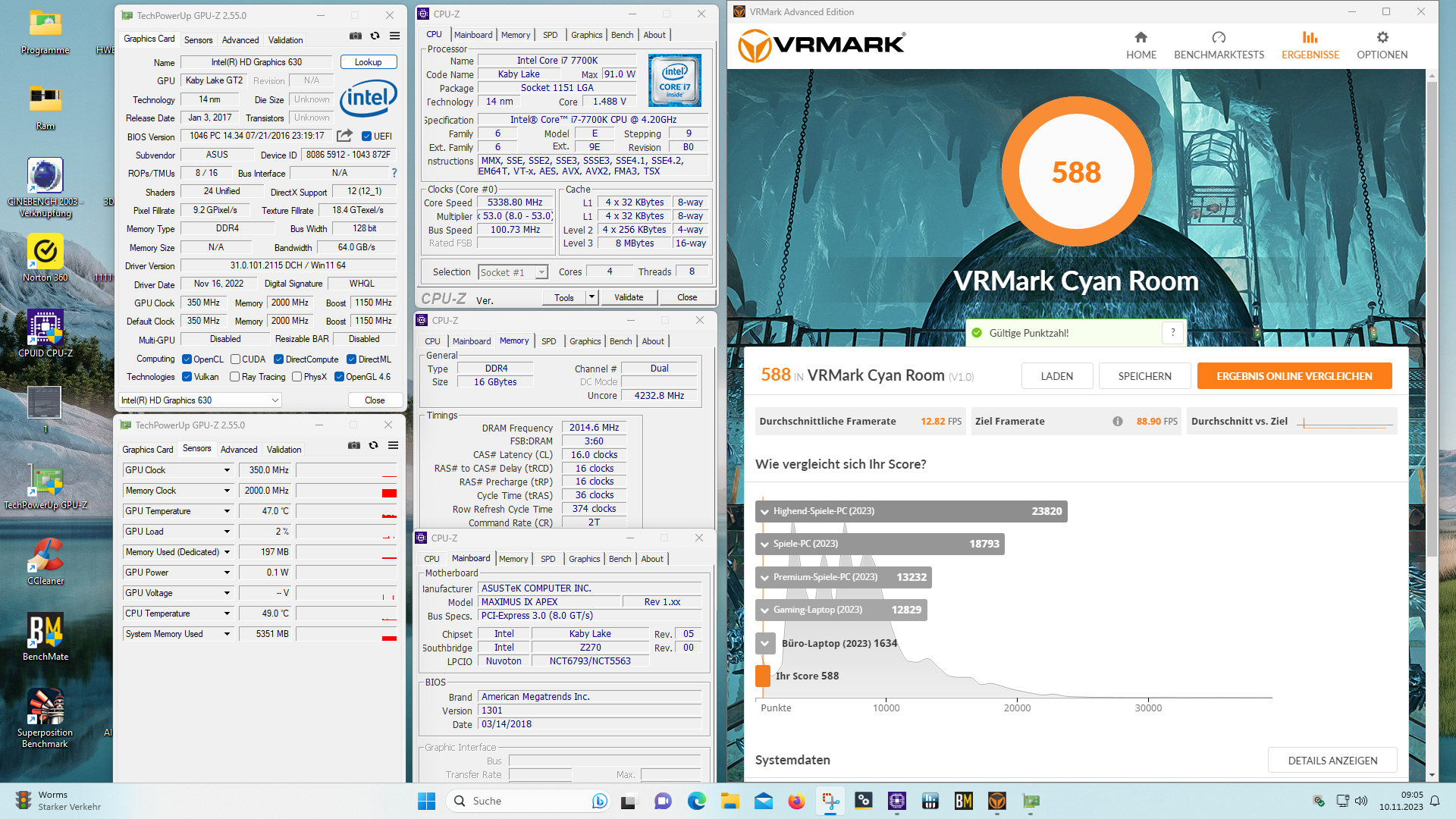The height and width of the screenshot is (819, 1456).
Task: Click the refresh icon in GPU-Z Sensors window
Action: pyautogui.click(x=373, y=445)
